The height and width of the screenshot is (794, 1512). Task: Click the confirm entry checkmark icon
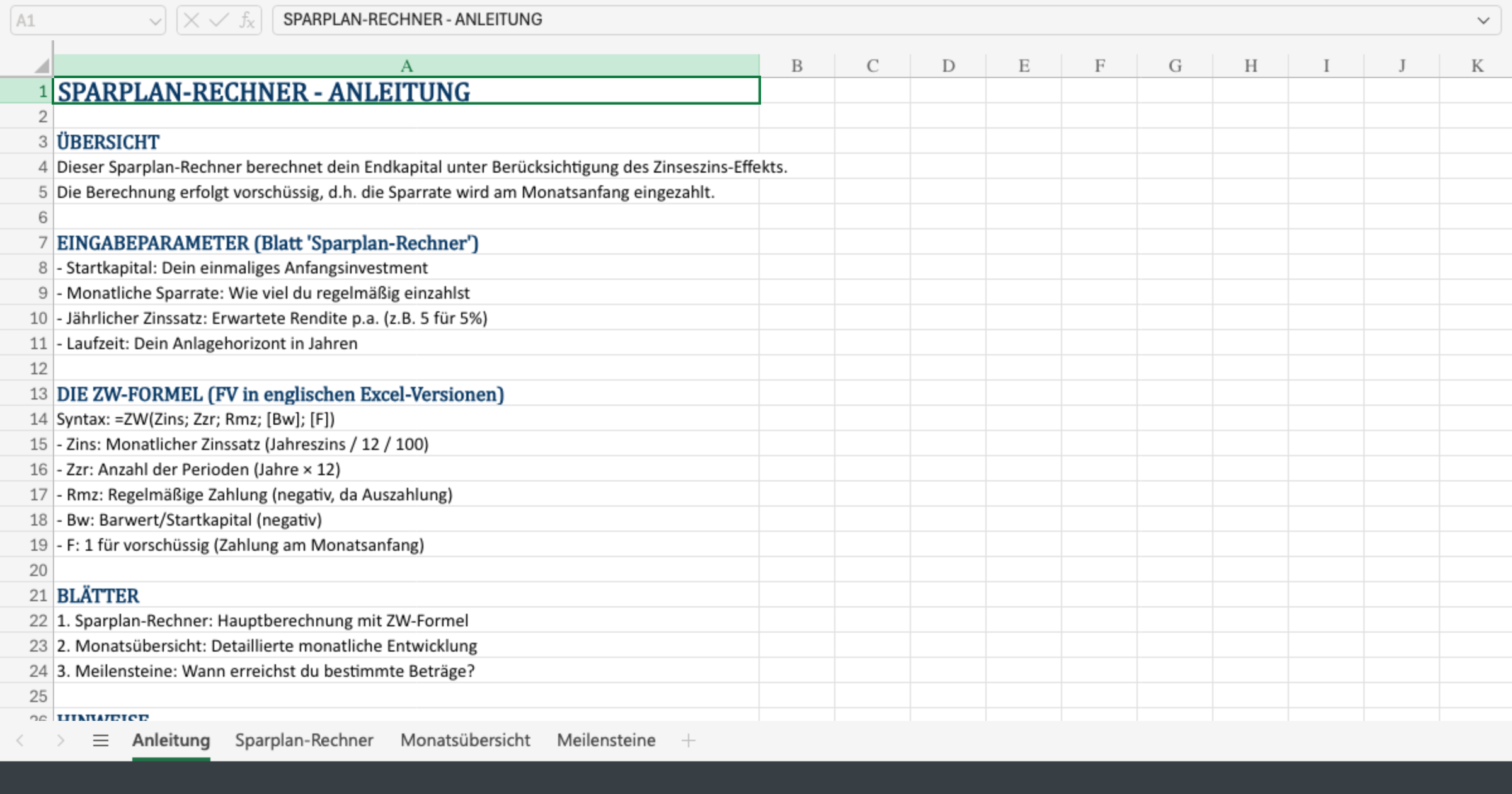pos(218,20)
